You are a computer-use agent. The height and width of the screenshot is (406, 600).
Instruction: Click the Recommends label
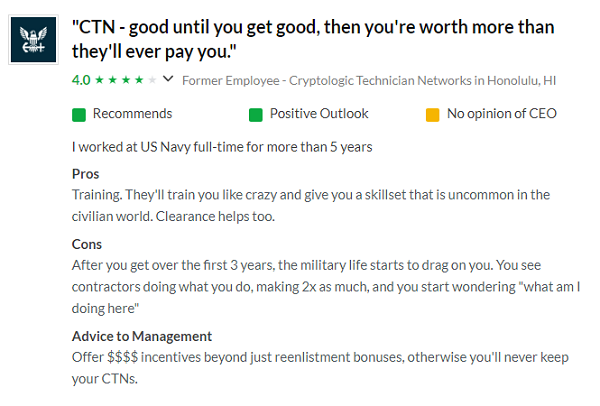(132, 114)
